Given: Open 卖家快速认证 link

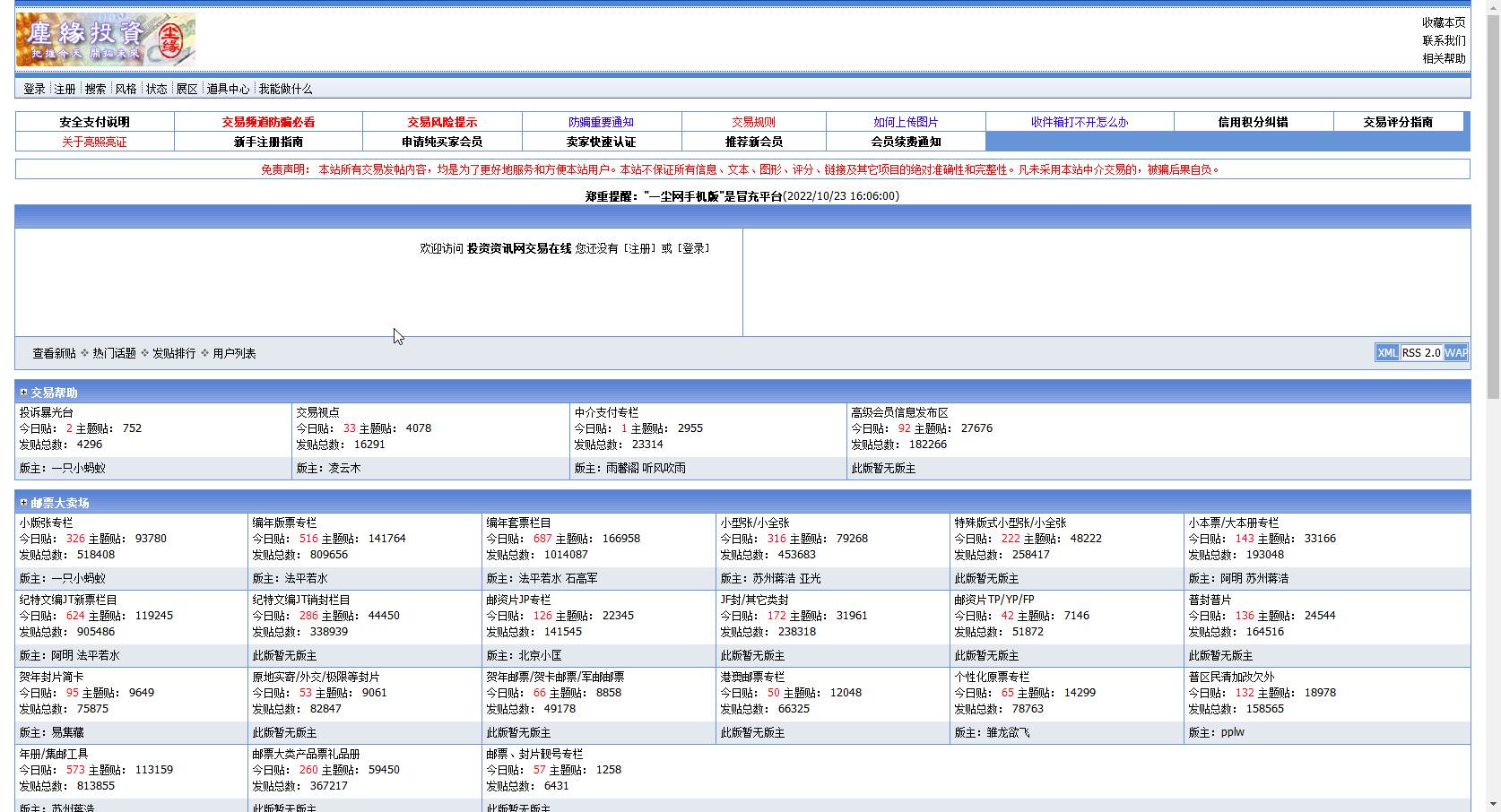Looking at the screenshot, I should (601, 142).
